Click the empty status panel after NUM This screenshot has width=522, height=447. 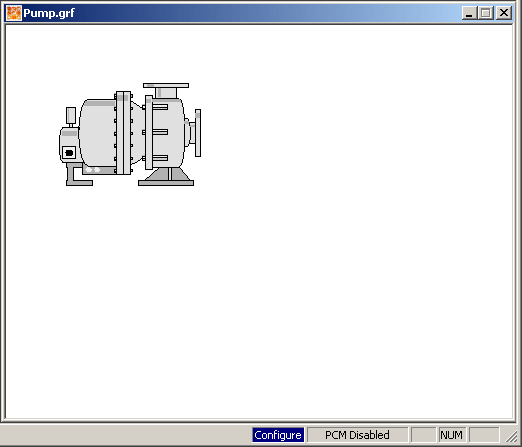[x=484, y=435]
